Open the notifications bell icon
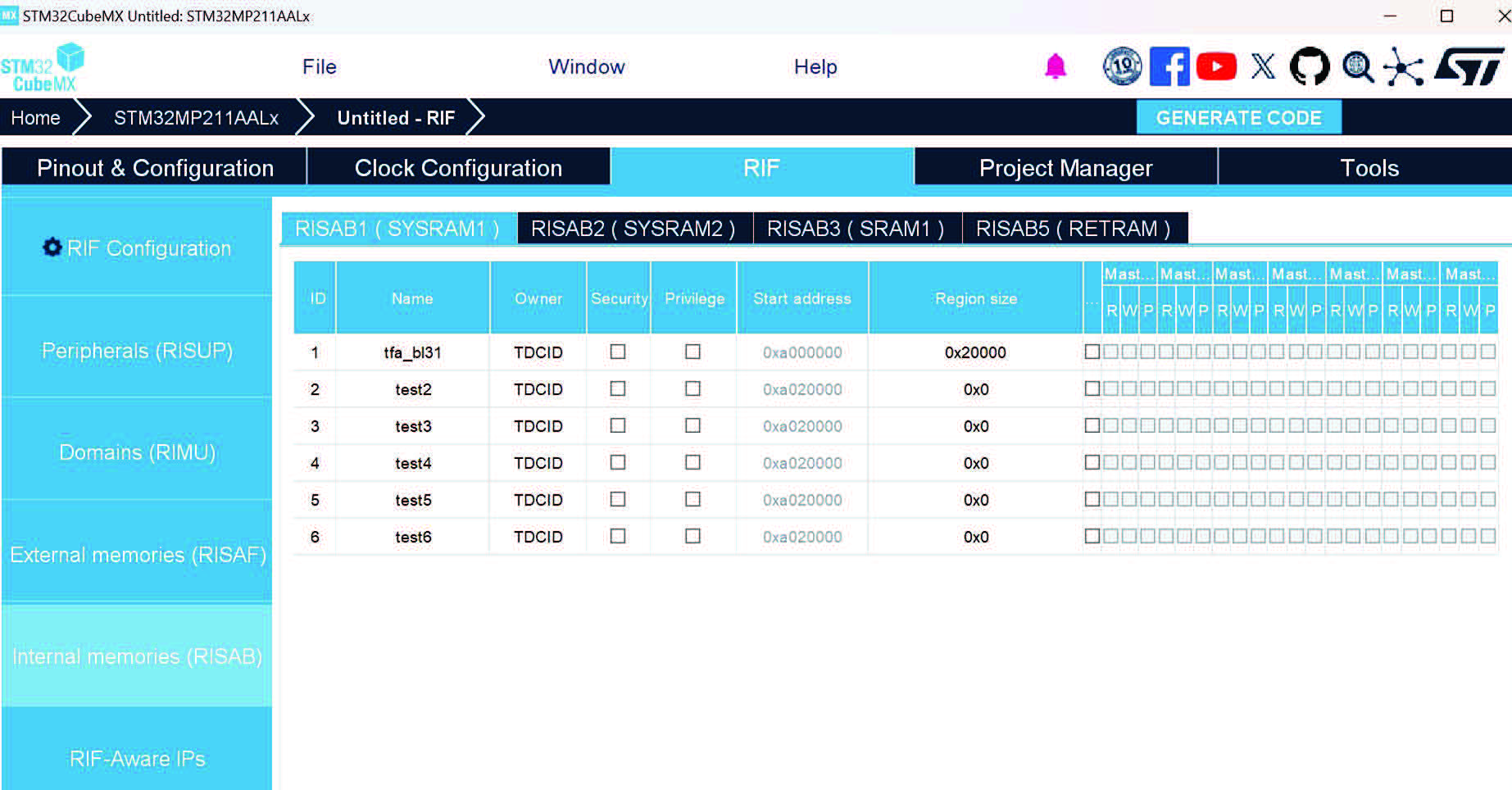Viewport: 1512px width, 790px height. pos(1056,66)
